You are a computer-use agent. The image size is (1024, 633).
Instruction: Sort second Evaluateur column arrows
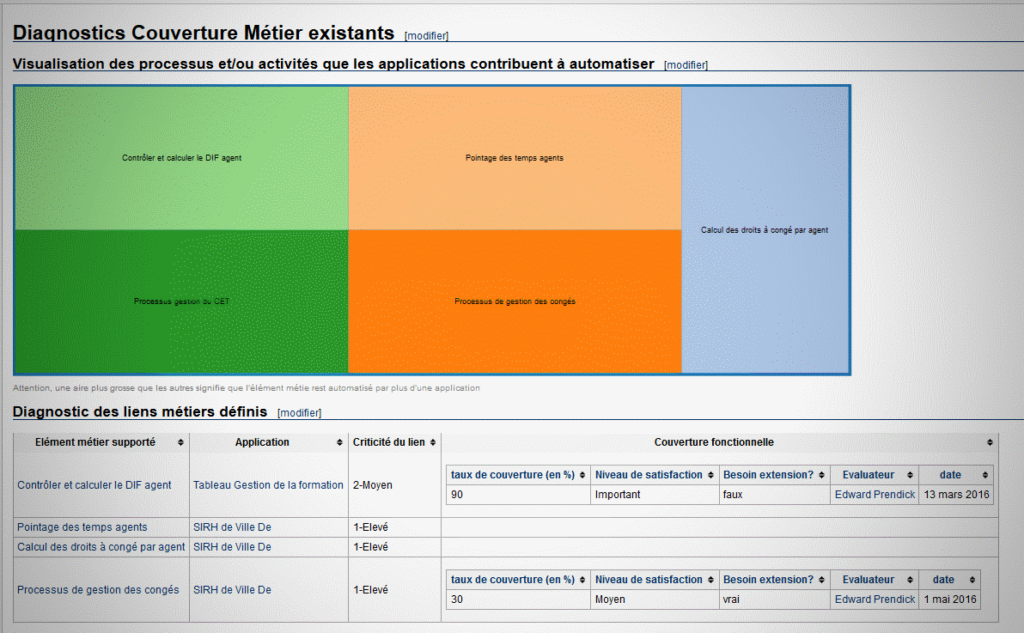click(910, 579)
